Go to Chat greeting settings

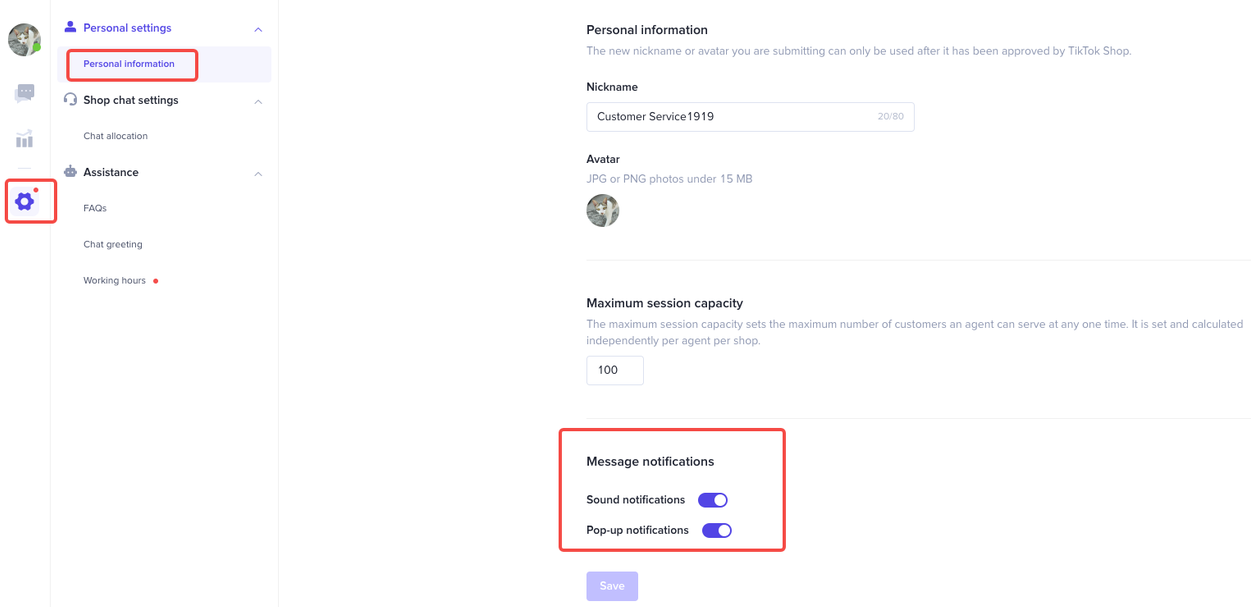pyautogui.click(x=113, y=244)
